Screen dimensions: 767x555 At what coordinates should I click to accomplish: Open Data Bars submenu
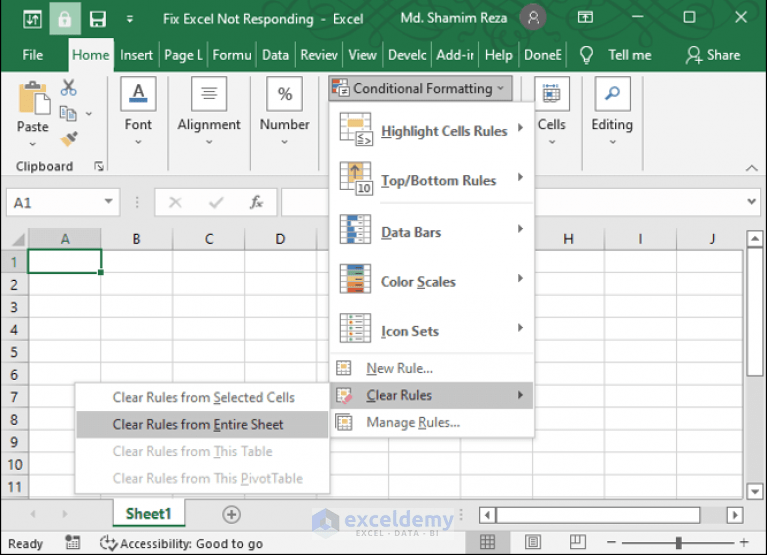432,232
